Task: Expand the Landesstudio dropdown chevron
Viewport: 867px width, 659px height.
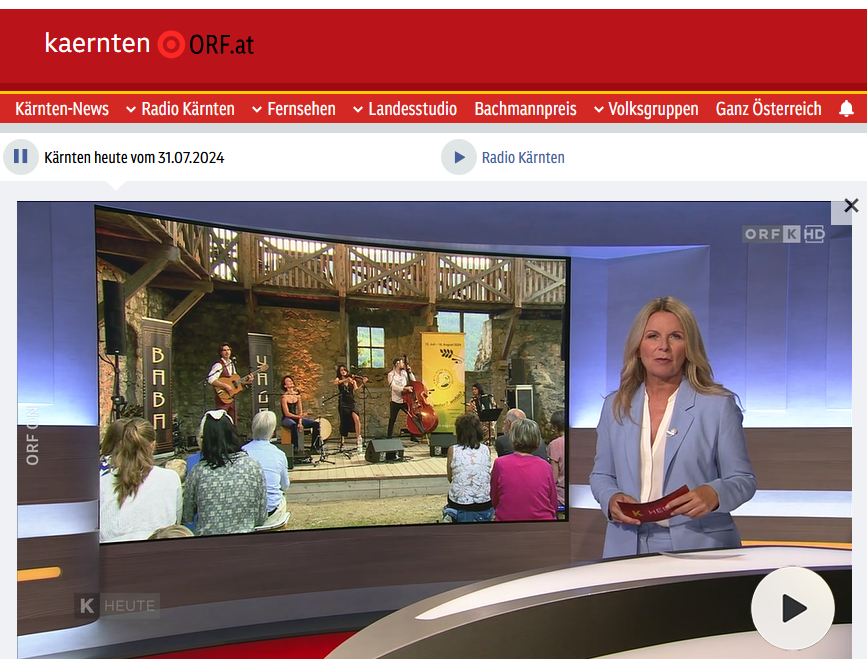Action: 358,109
